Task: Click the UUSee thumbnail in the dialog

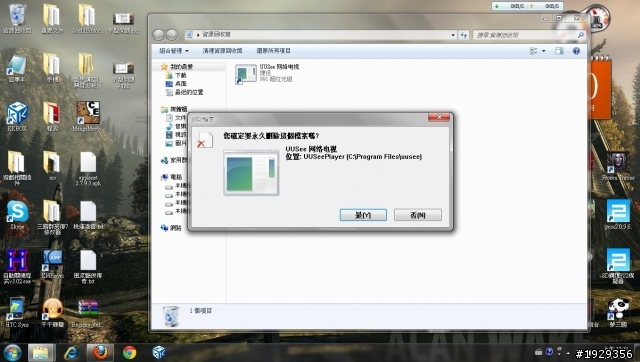Action: coord(251,172)
